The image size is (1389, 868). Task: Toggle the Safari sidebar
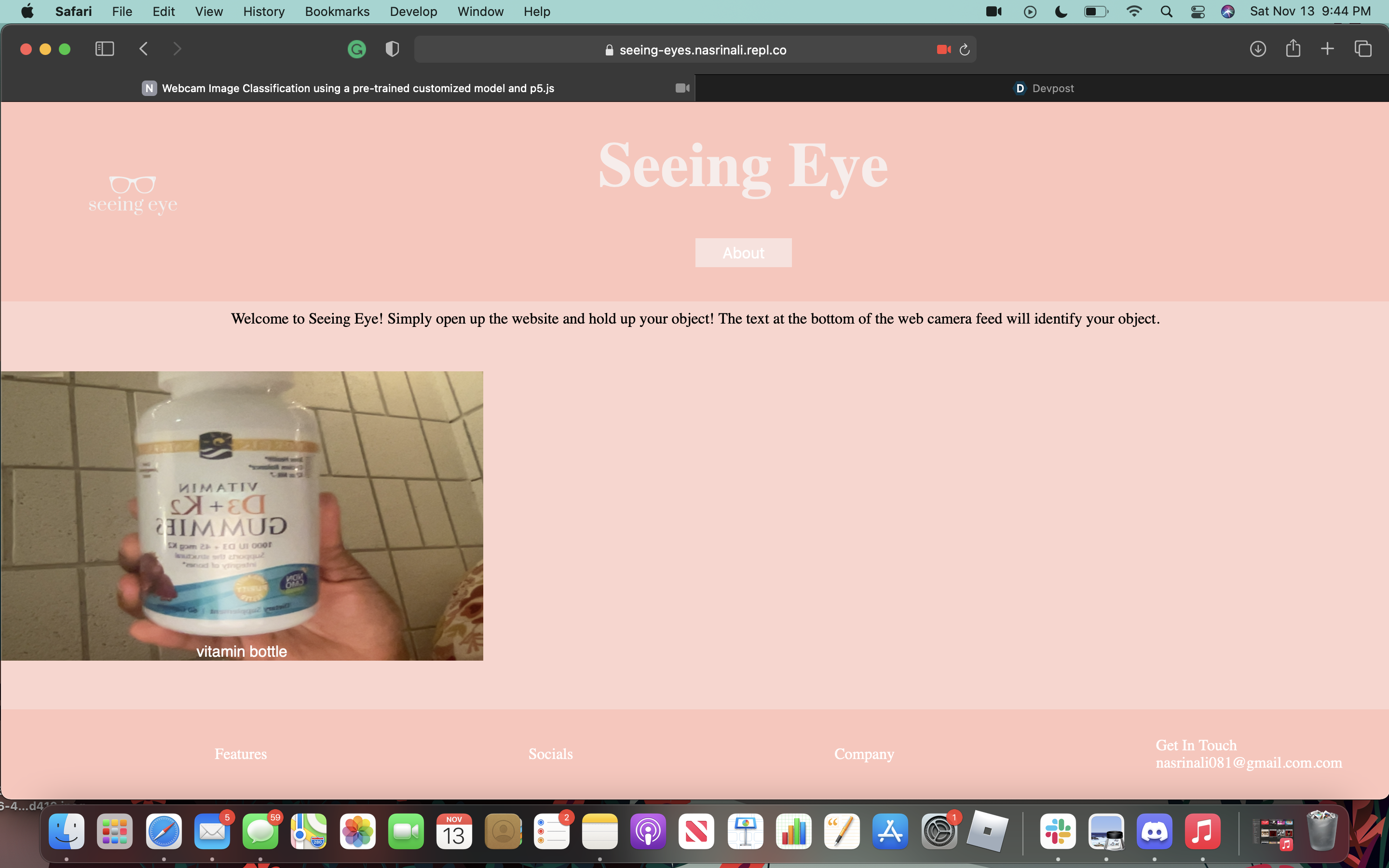pyautogui.click(x=105, y=49)
